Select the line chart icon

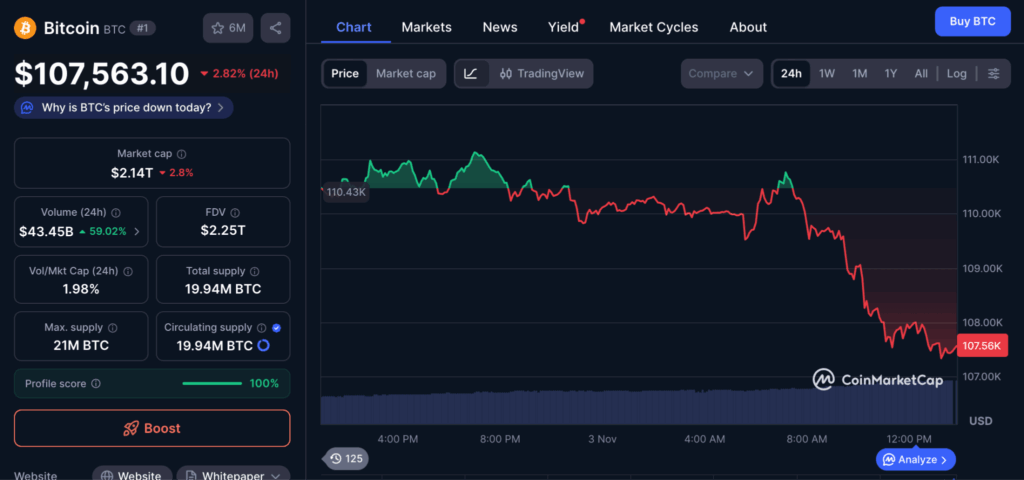pos(471,73)
